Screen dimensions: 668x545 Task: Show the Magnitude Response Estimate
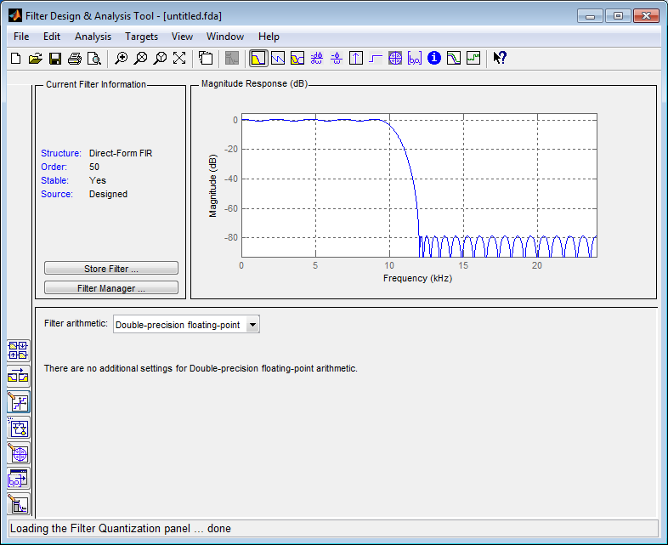pyautogui.click(x=454, y=58)
